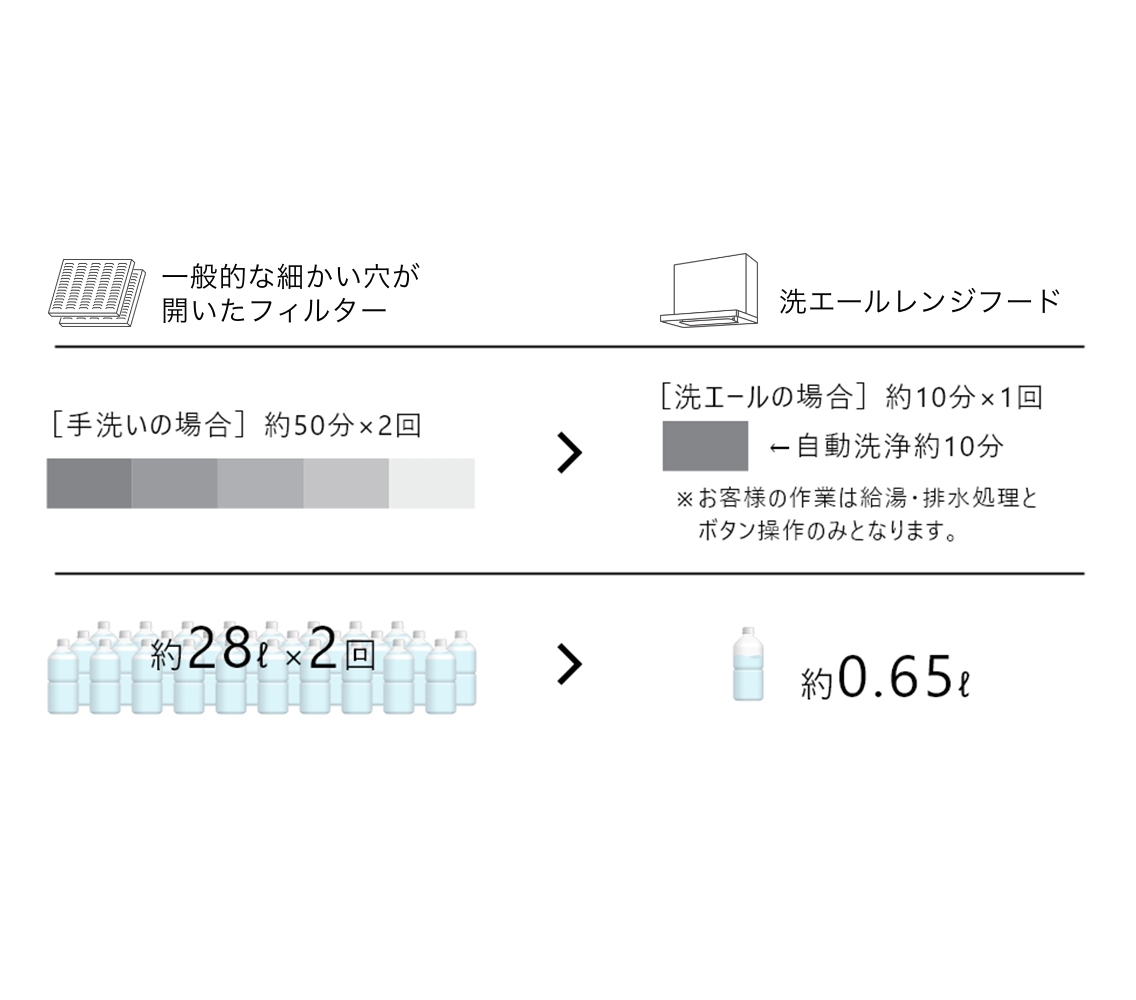The image size is (1136, 1000).
Task: Click the single water bottle icon
Action: pyautogui.click(x=747, y=664)
